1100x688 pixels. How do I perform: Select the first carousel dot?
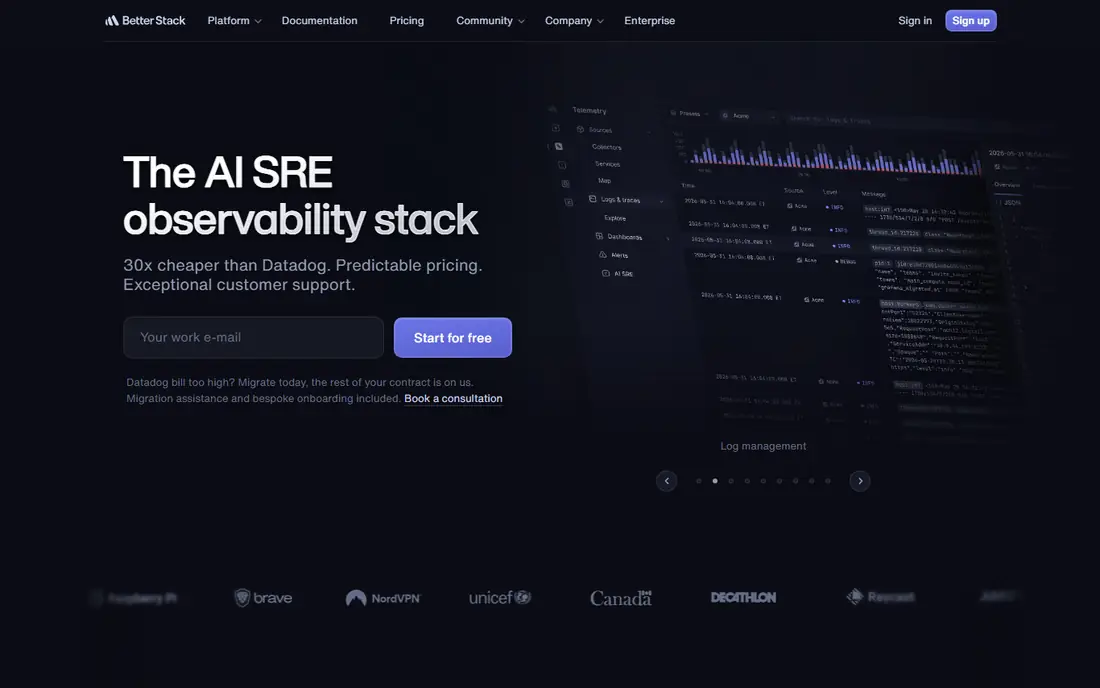(699, 481)
